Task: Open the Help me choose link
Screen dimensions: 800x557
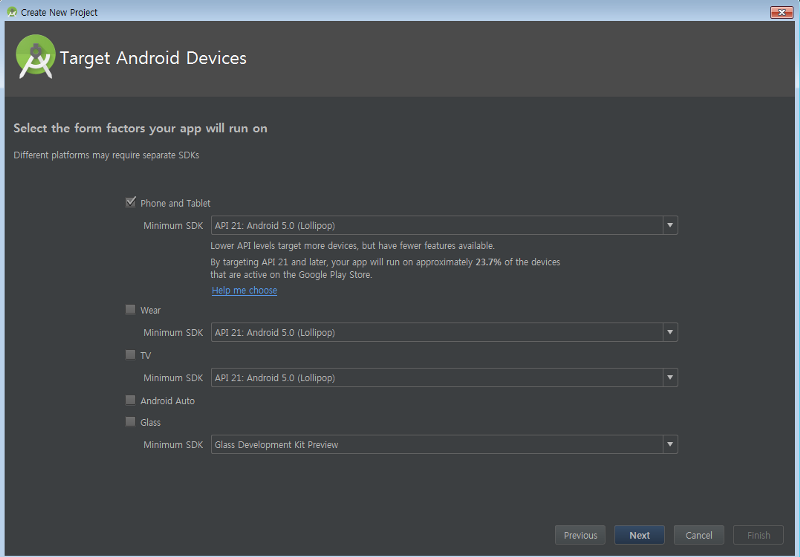Action: (244, 291)
